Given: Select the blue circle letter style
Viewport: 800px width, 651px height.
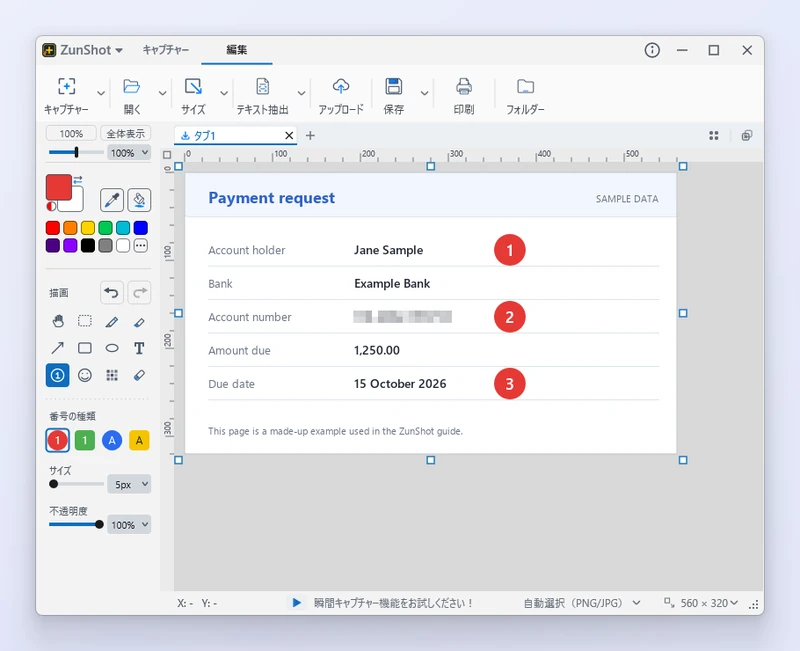Looking at the screenshot, I should [112, 440].
